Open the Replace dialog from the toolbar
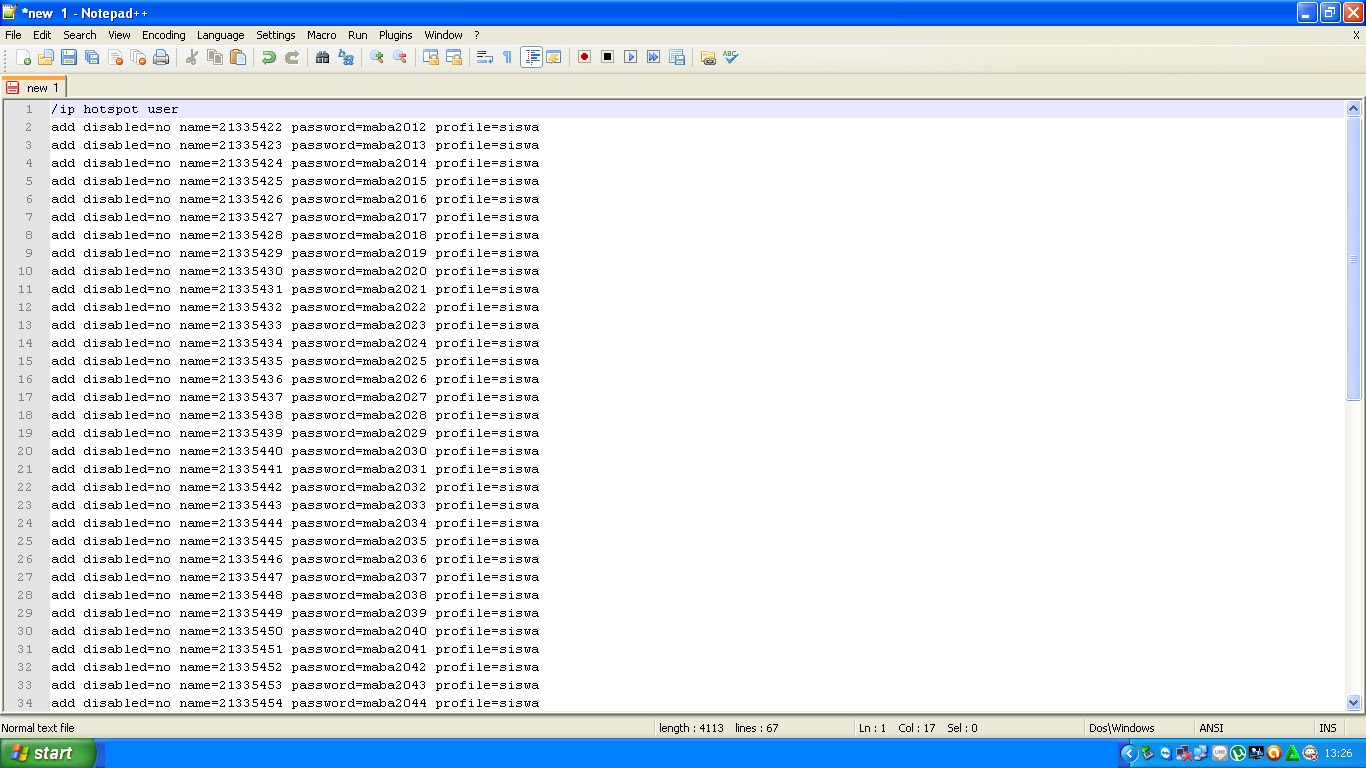 (x=346, y=58)
